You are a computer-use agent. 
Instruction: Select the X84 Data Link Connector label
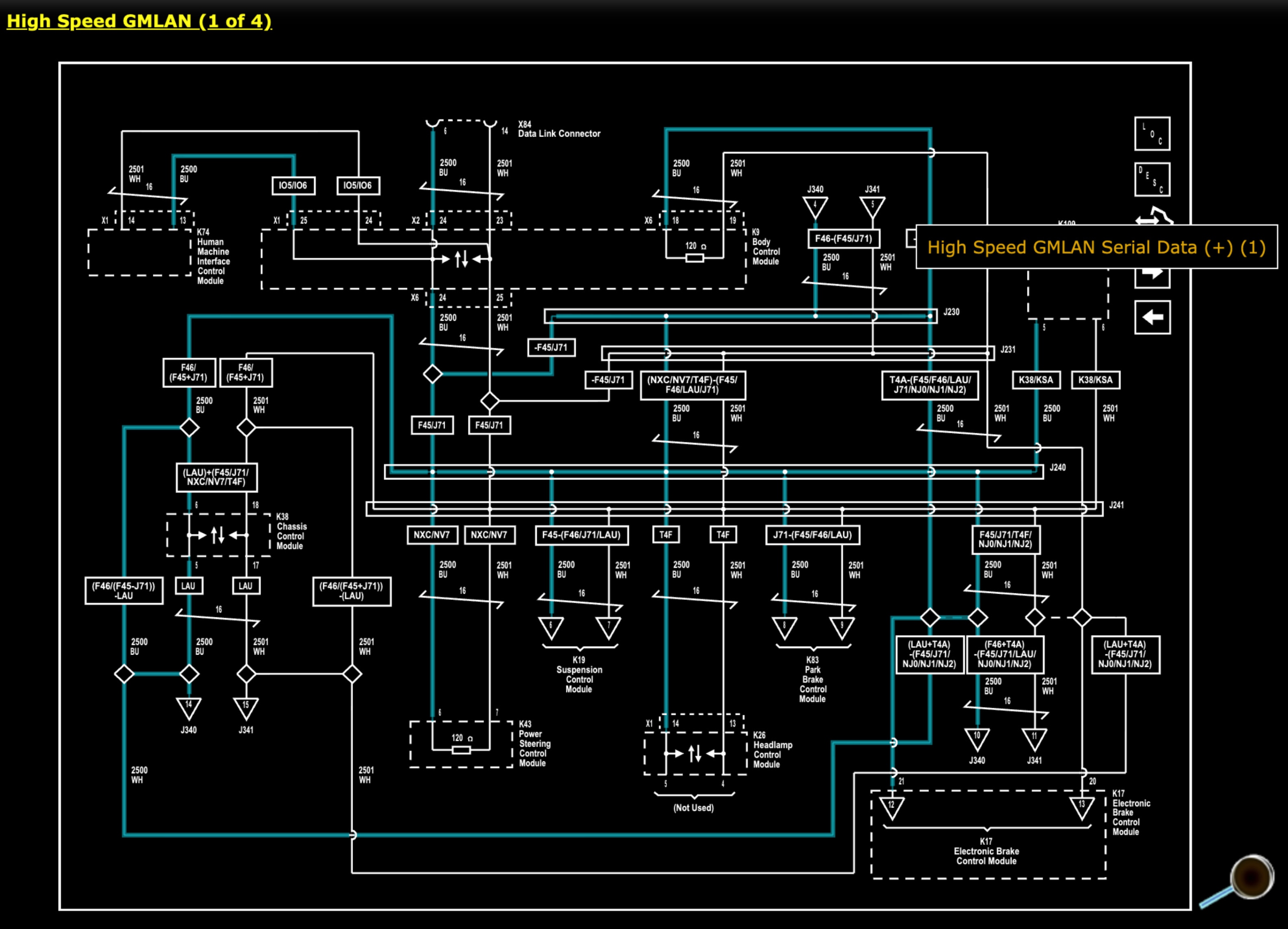(x=559, y=129)
